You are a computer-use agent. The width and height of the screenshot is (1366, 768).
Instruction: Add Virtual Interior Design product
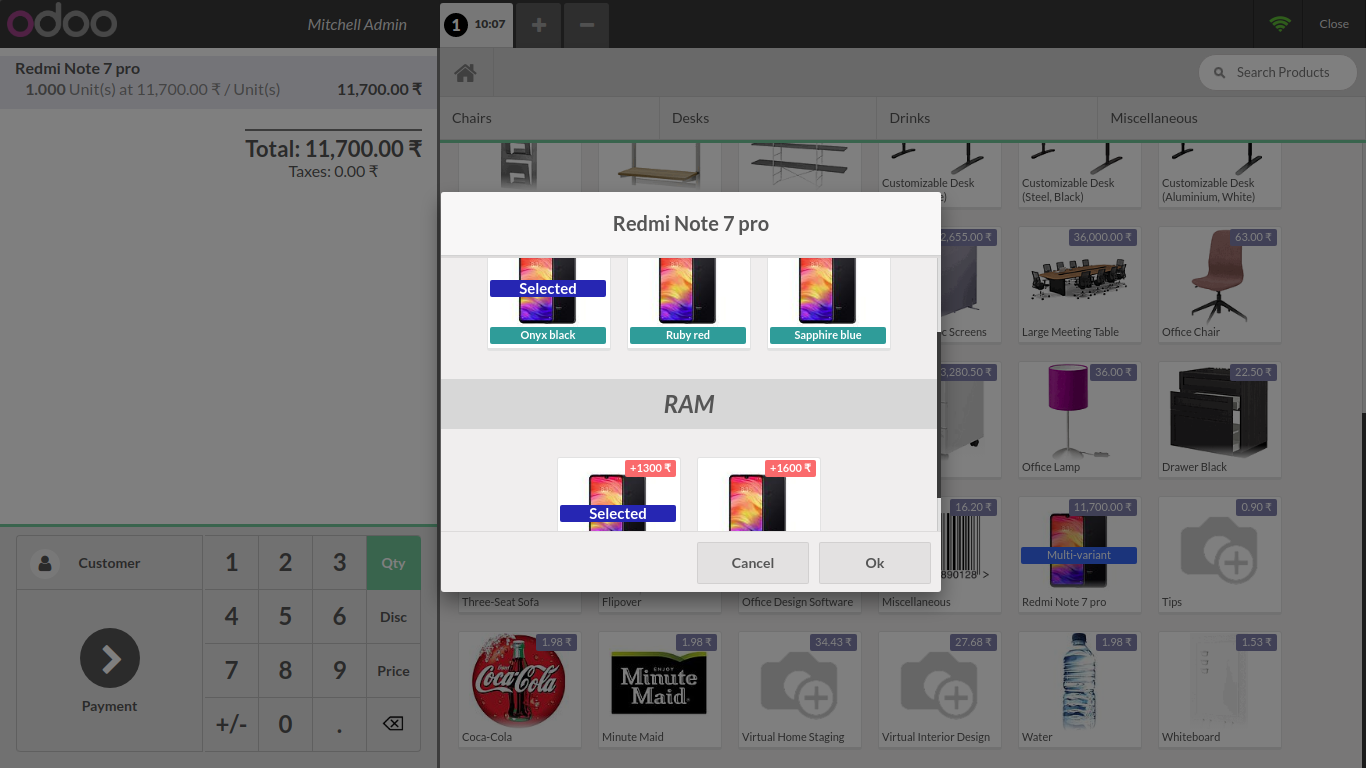tap(940, 689)
